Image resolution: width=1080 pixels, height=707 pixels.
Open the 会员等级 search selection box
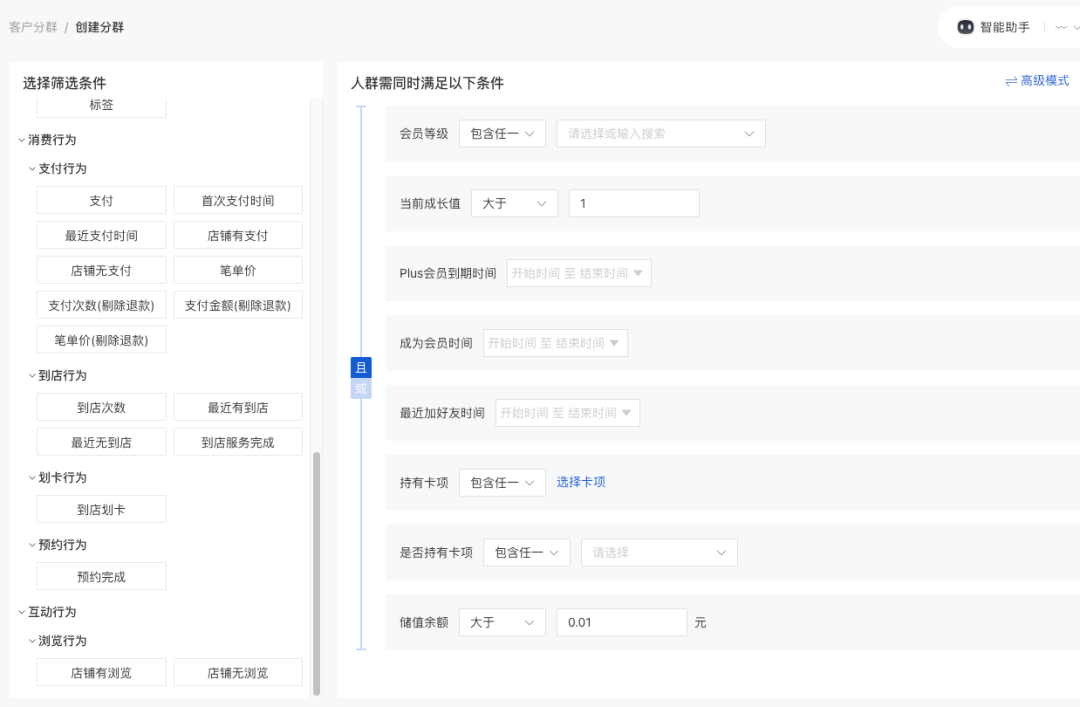click(x=660, y=133)
